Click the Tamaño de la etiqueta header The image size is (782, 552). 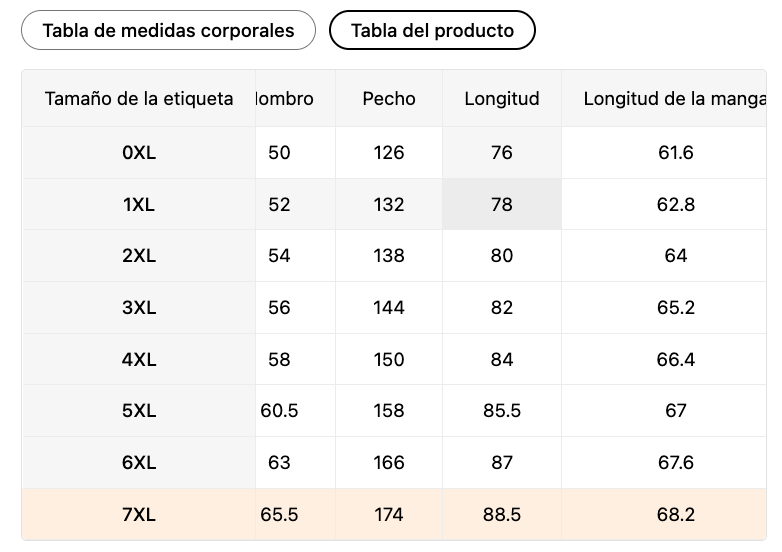(x=139, y=98)
